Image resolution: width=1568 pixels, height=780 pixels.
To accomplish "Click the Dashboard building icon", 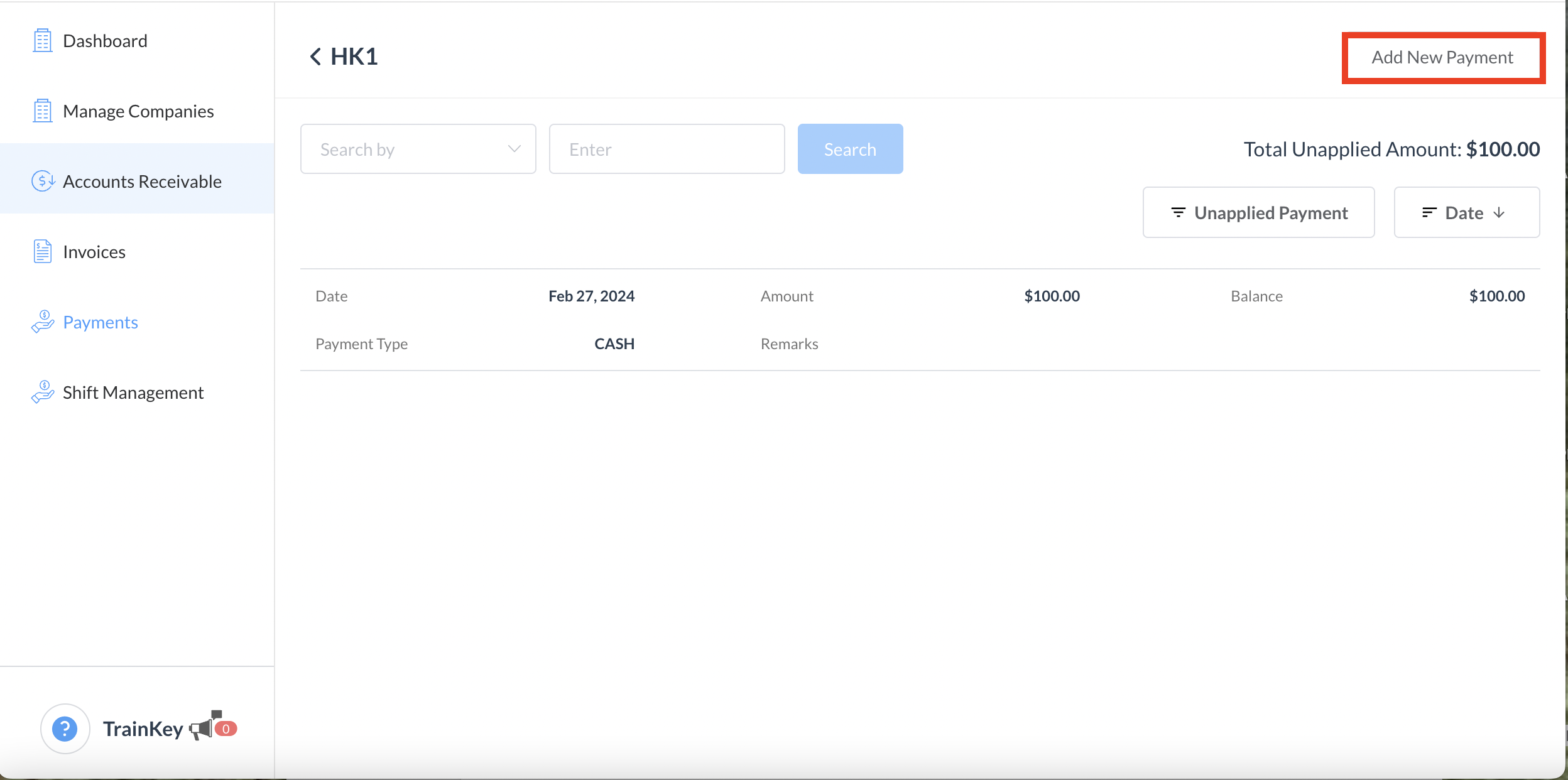I will point(42,41).
